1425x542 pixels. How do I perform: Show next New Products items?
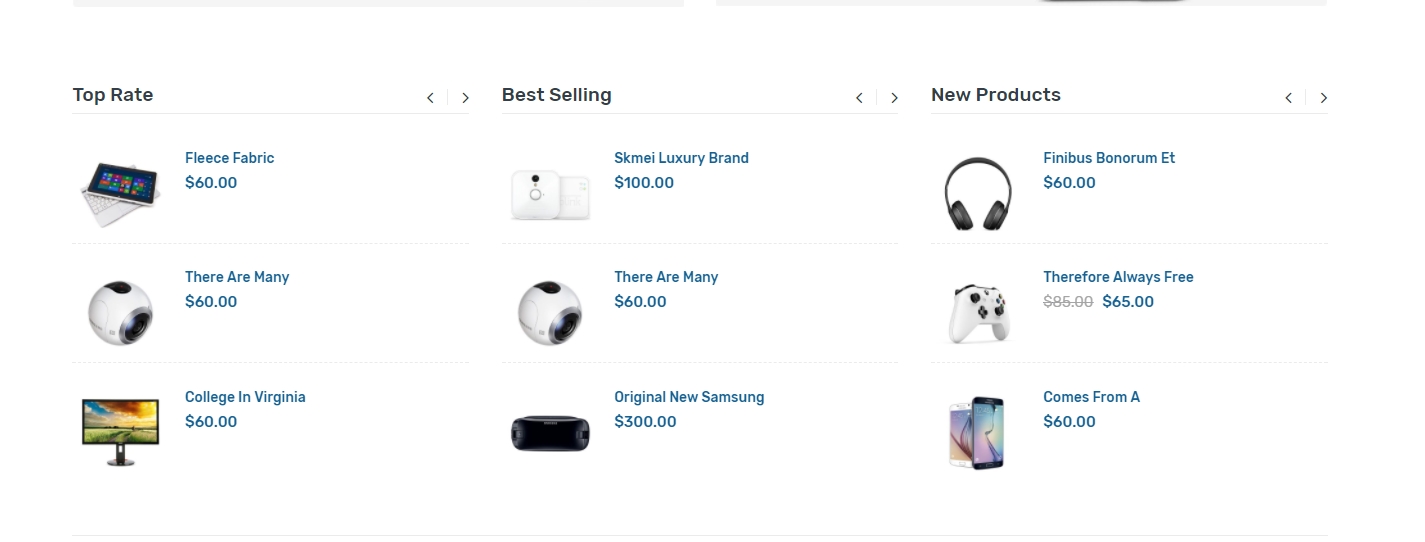coord(1323,98)
